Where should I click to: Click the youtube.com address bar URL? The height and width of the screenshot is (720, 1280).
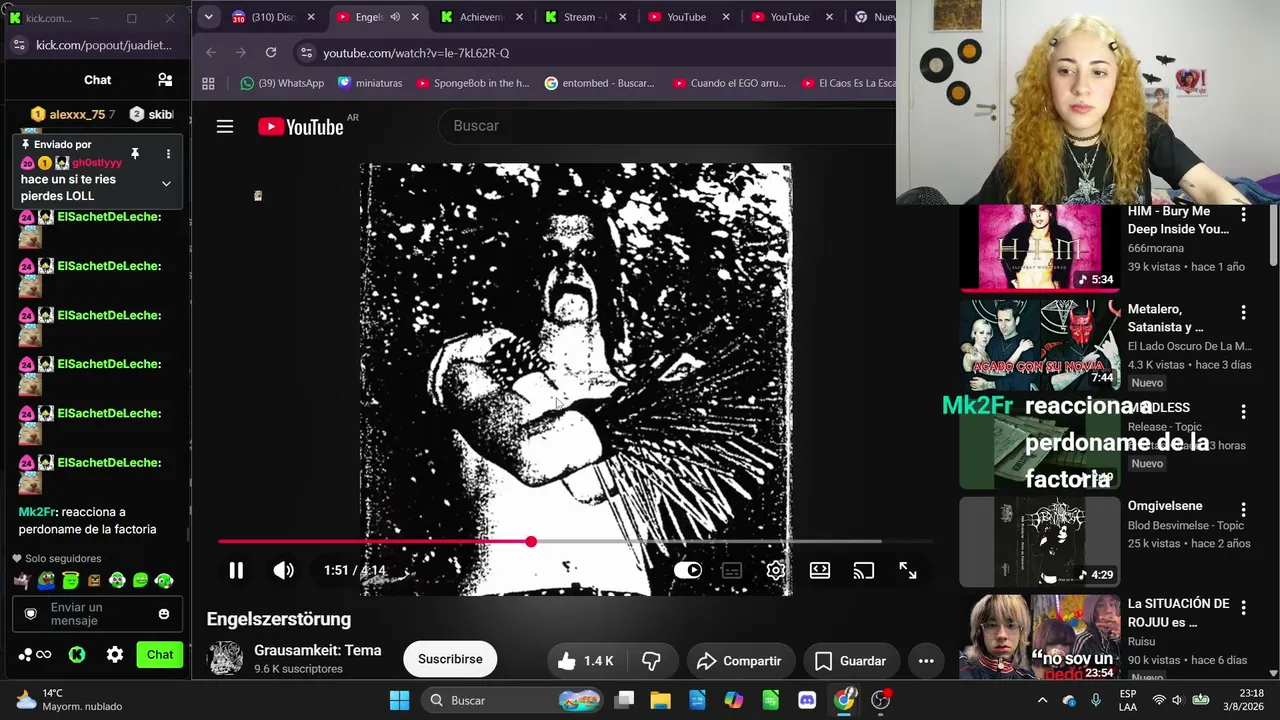click(x=416, y=53)
